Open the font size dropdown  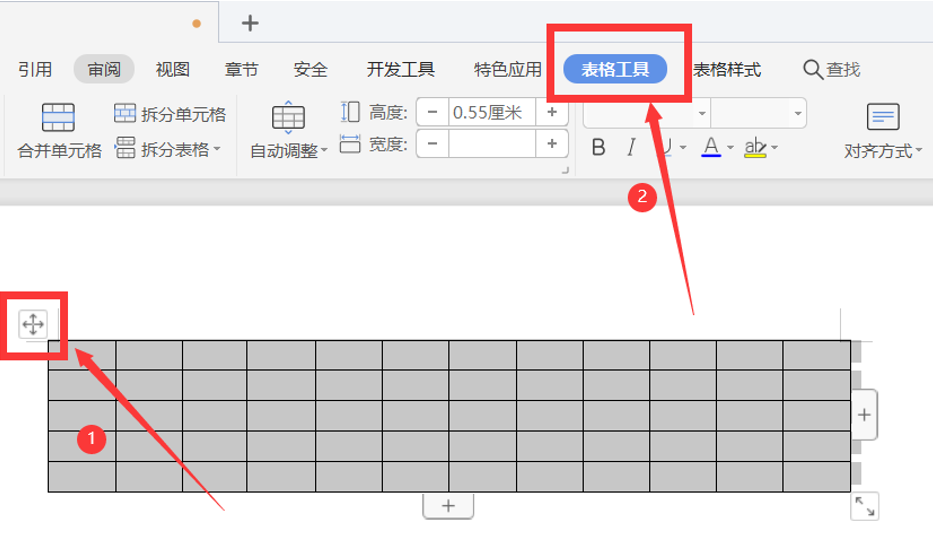tap(797, 113)
